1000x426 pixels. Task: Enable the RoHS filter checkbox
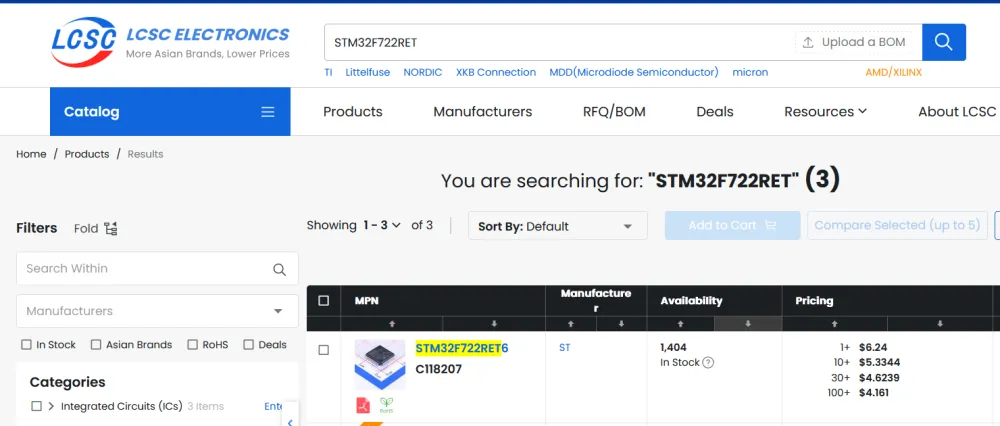point(192,344)
